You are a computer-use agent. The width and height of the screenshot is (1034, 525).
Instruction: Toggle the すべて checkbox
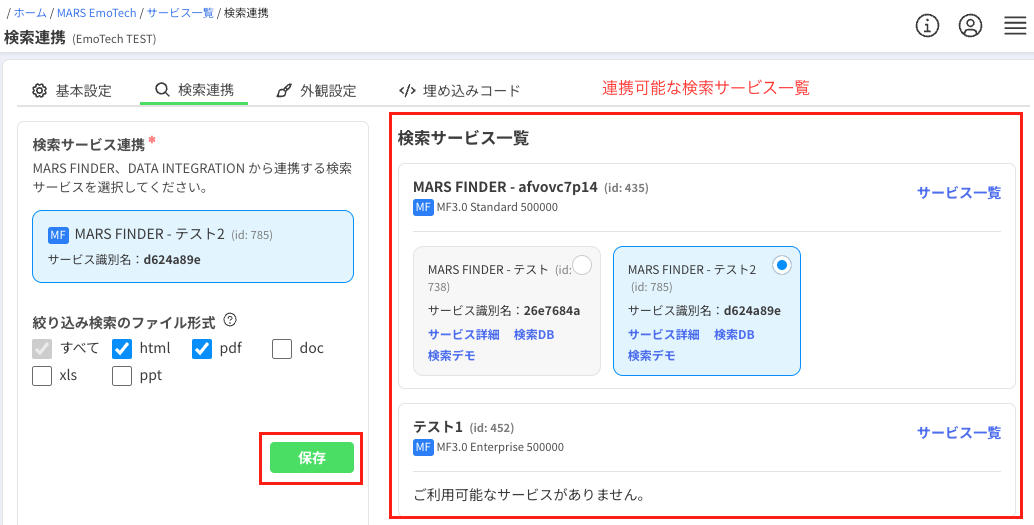42,349
